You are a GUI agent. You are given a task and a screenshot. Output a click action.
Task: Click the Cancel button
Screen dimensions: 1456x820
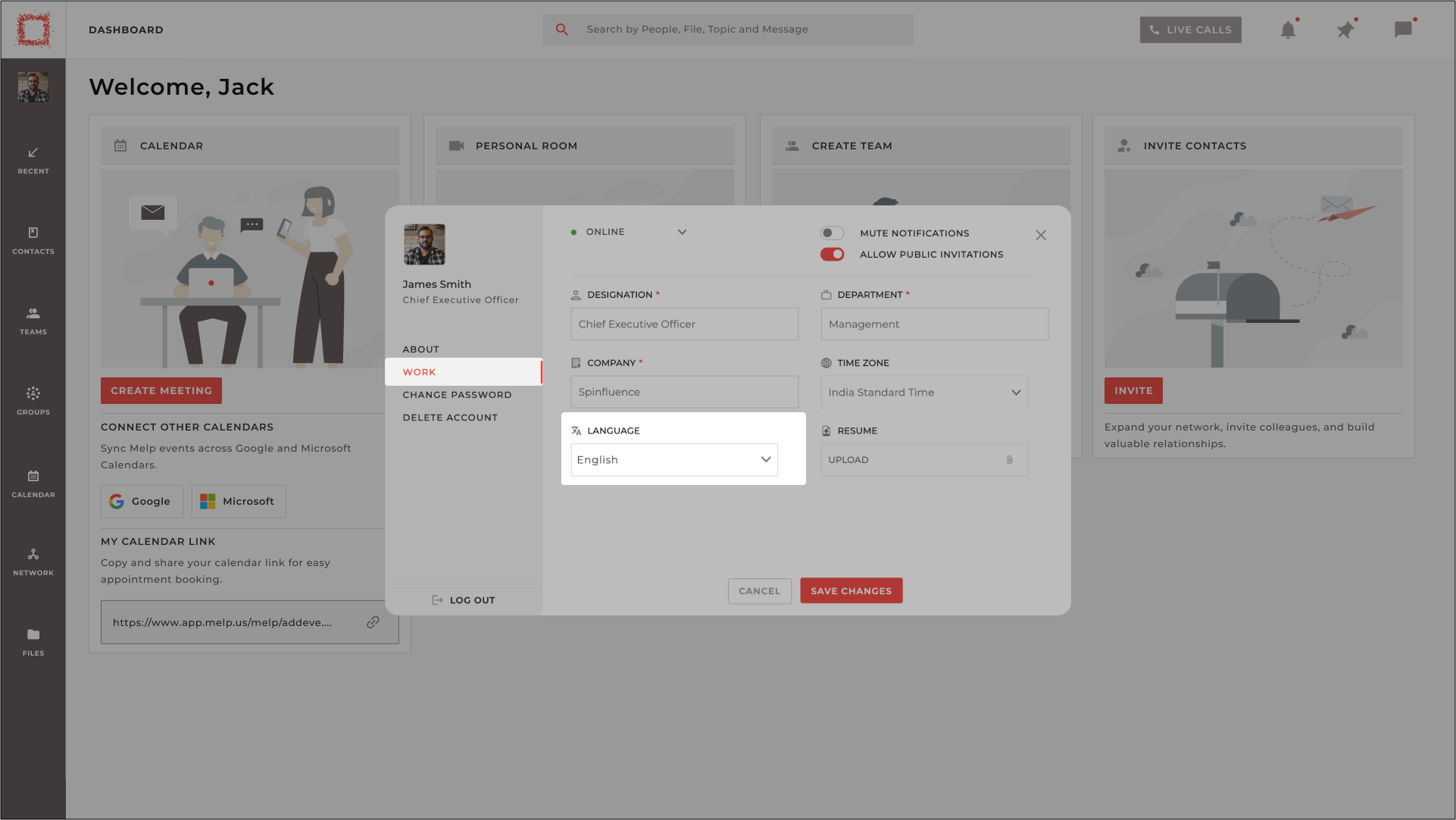pos(759,591)
